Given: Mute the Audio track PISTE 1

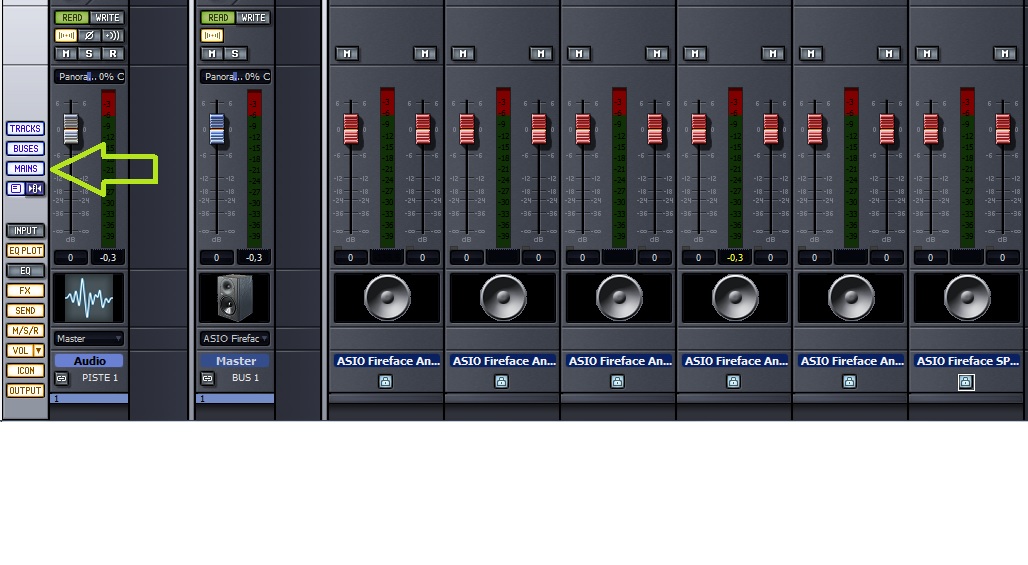Looking at the screenshot, I should click(x=66, y=54).
